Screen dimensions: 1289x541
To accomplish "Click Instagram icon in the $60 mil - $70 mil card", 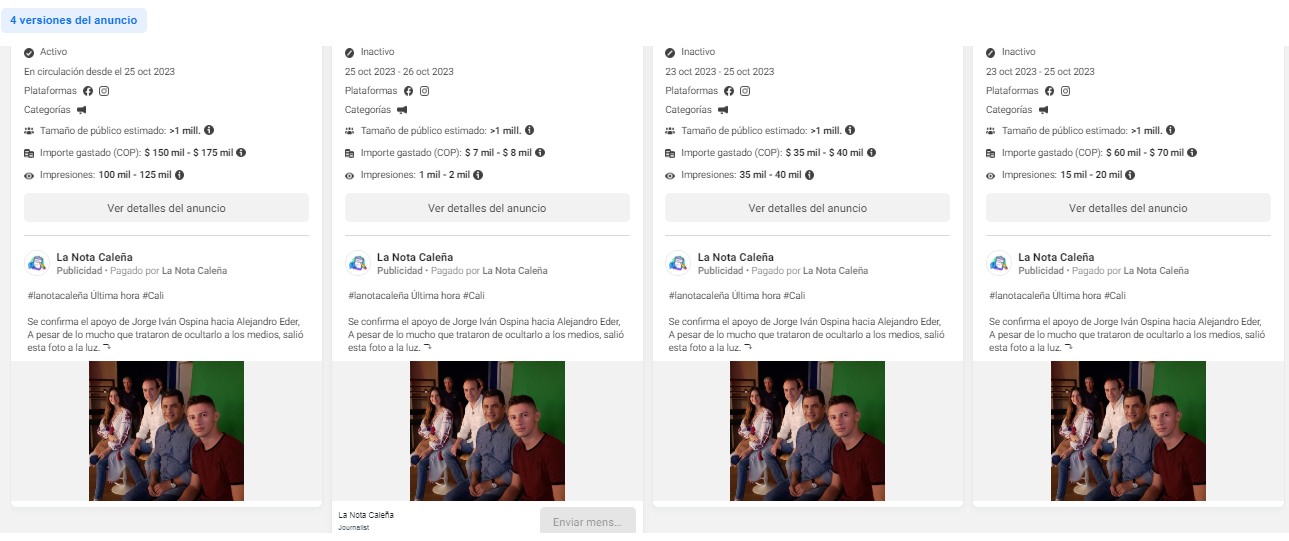I will tap(1065, 91).
